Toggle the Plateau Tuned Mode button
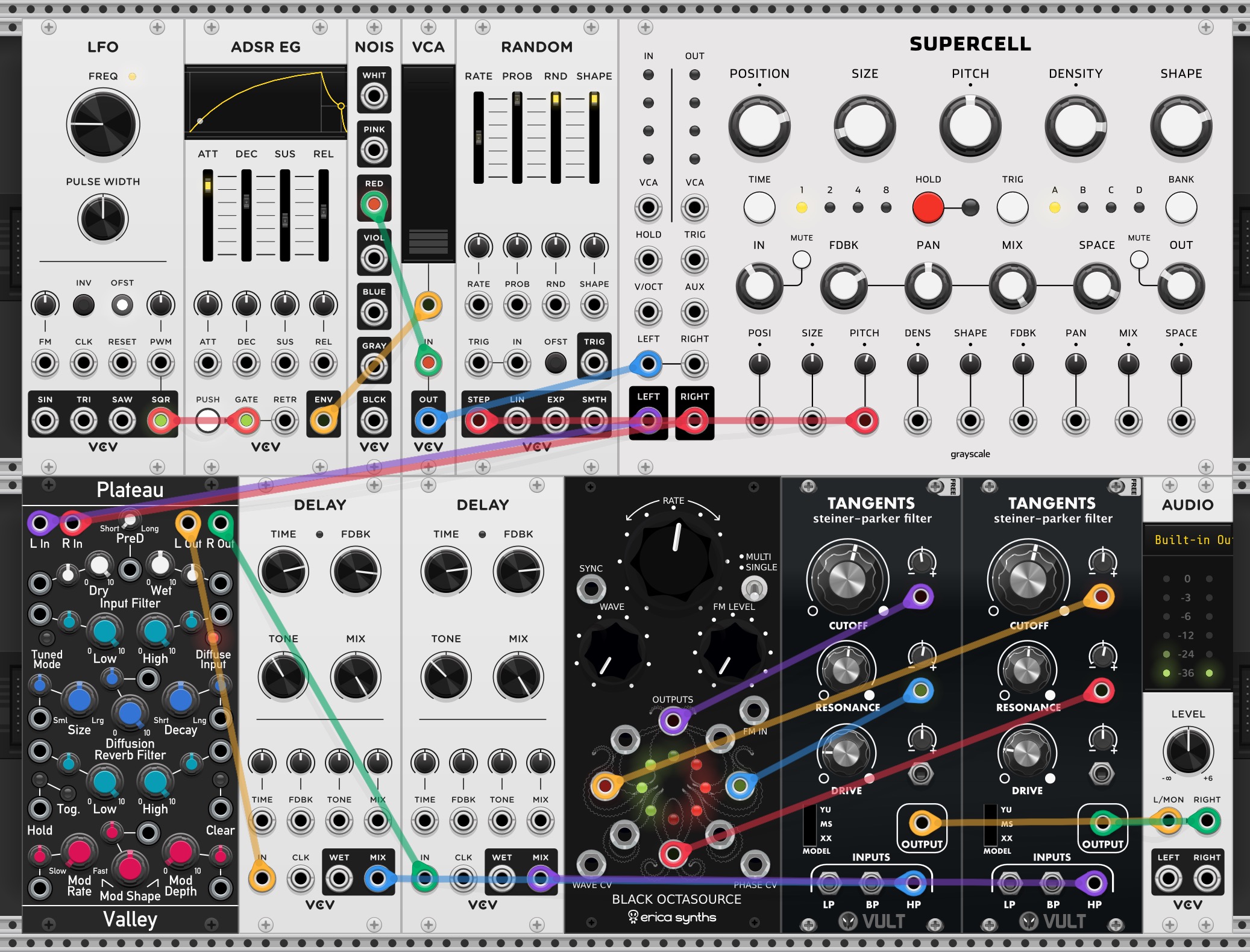 tap(46, 637)
